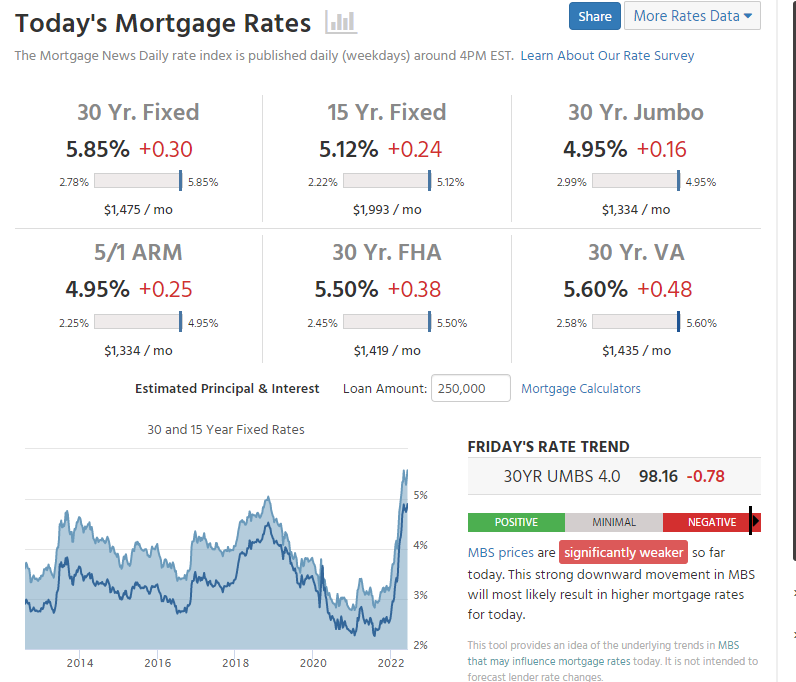The width and height of the screenshot is (796, 682).
Task: Click the Loan Amount input field
Action: click(x=471, y=388)
